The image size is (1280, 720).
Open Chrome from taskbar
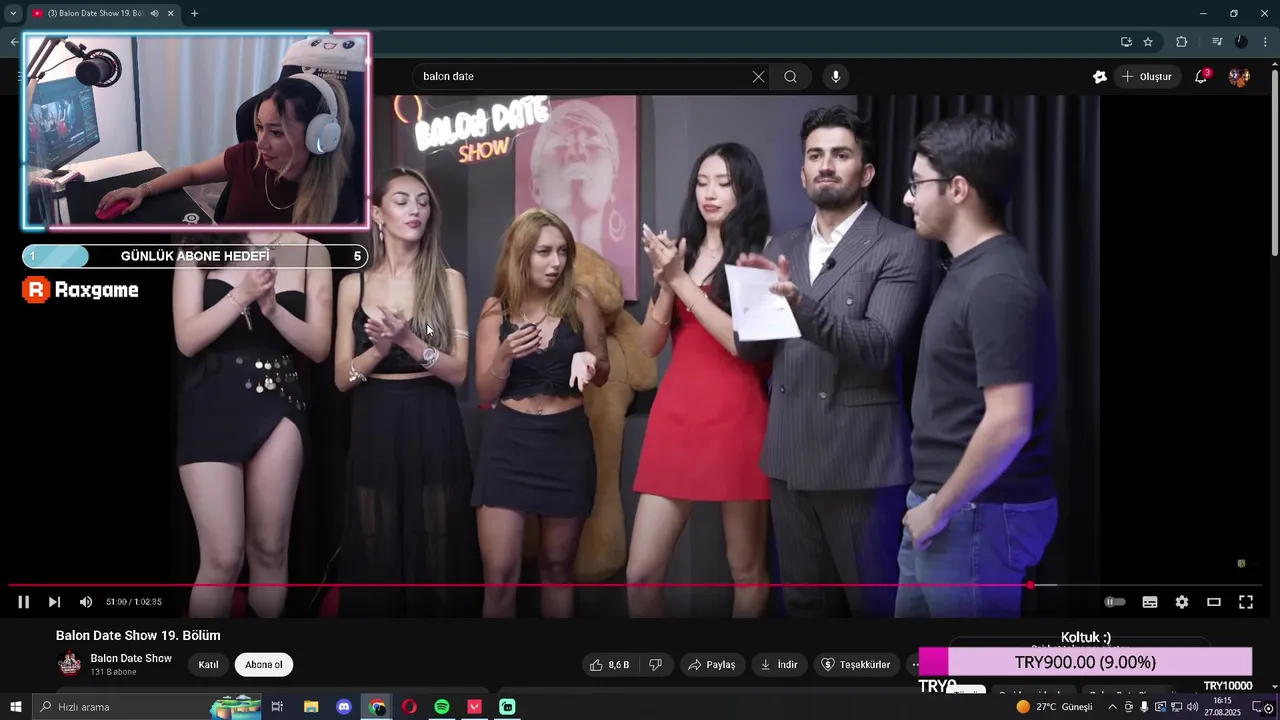377,707
